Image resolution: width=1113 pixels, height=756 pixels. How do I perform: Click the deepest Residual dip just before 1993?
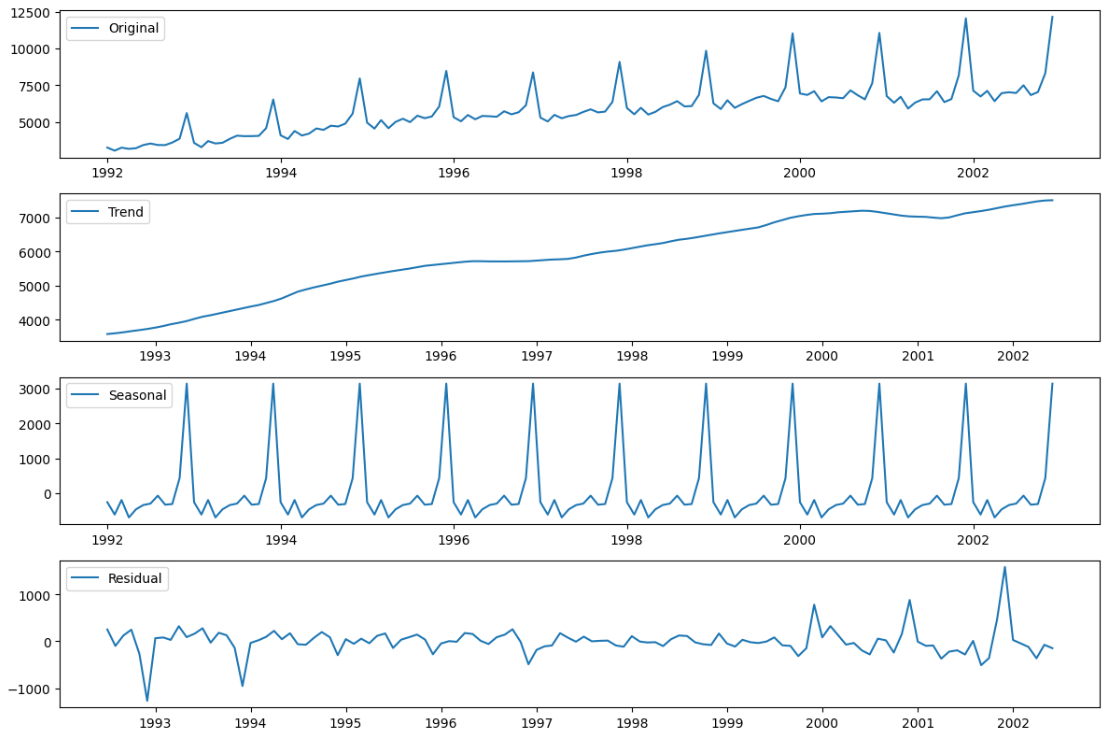[x=147, y=700]
